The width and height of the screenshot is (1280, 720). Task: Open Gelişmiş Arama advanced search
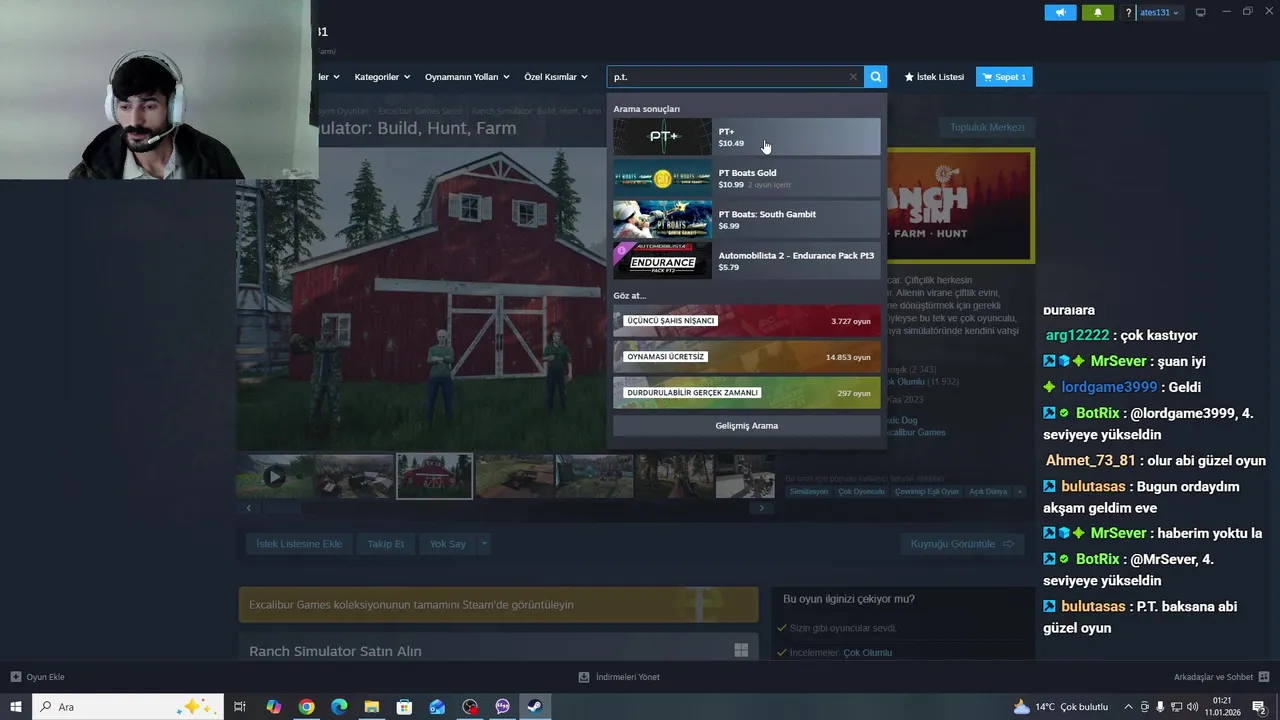pyautogui.click(x=746, y=426)
